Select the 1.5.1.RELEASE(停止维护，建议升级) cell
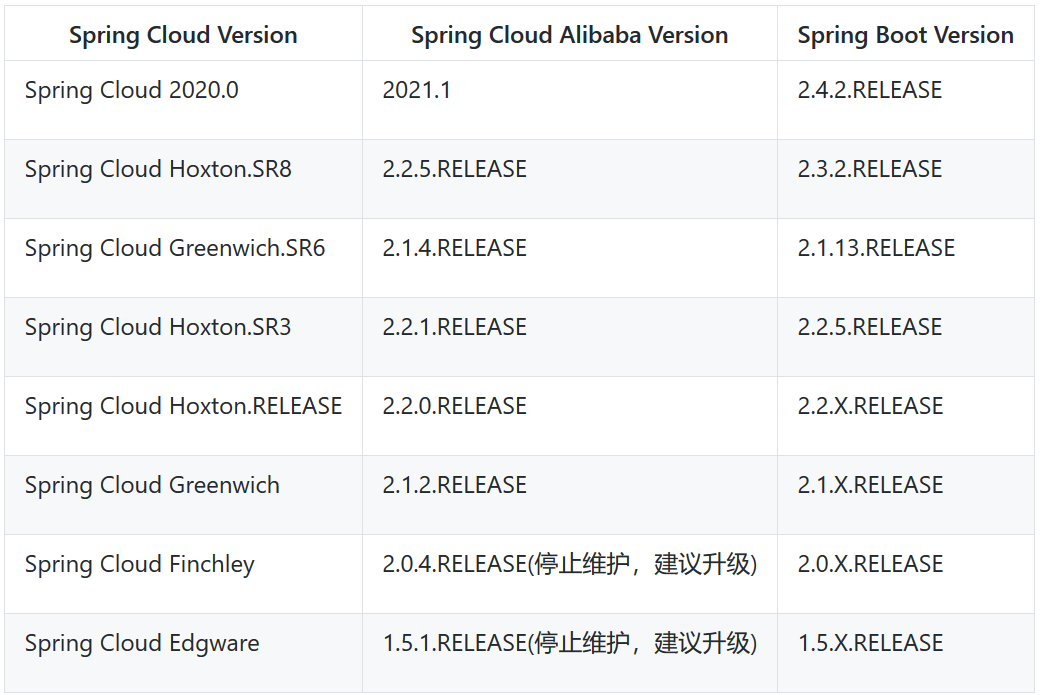The height and width of the screenshot is (695, 1040). [570, 653]
